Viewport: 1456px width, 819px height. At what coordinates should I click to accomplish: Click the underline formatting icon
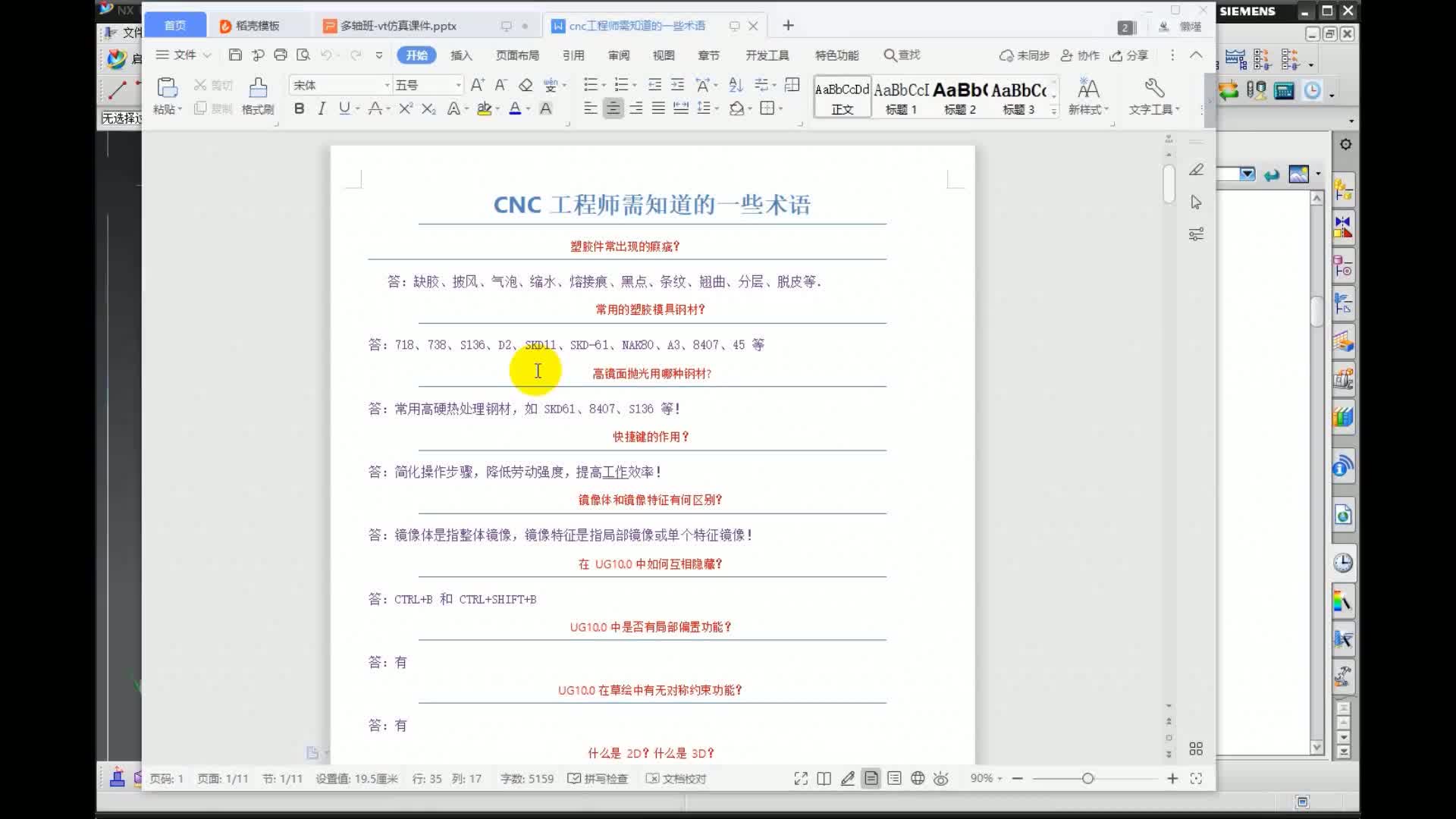point(344,109)
